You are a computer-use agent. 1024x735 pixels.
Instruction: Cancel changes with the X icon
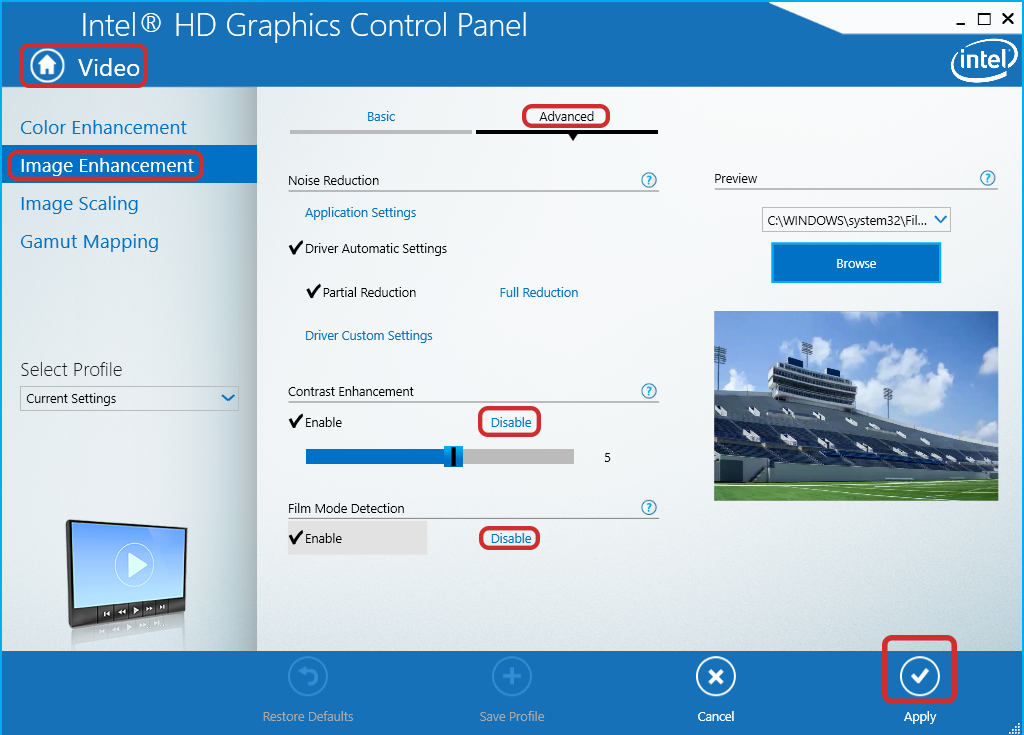coord(716,677)
